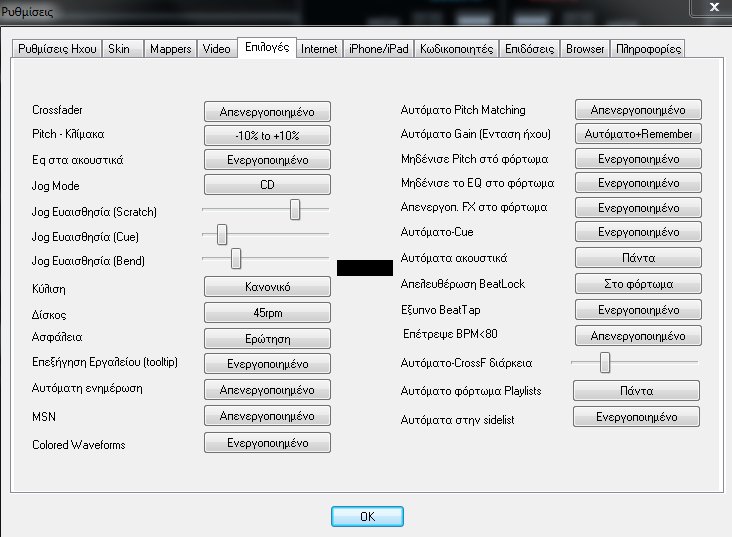Change Jog Mode CD option
Screen dimensions: 732x537
[267, 185]
